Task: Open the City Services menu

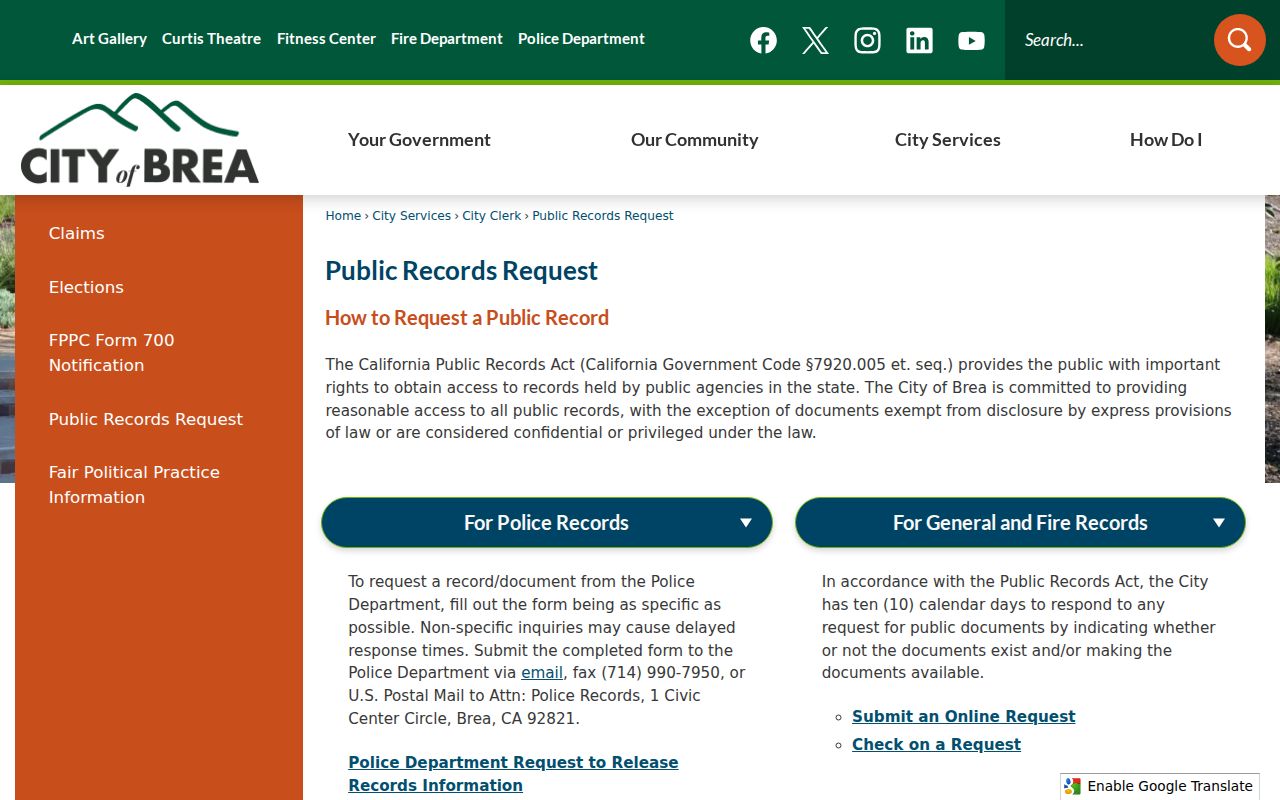Action: pos(947,140)
